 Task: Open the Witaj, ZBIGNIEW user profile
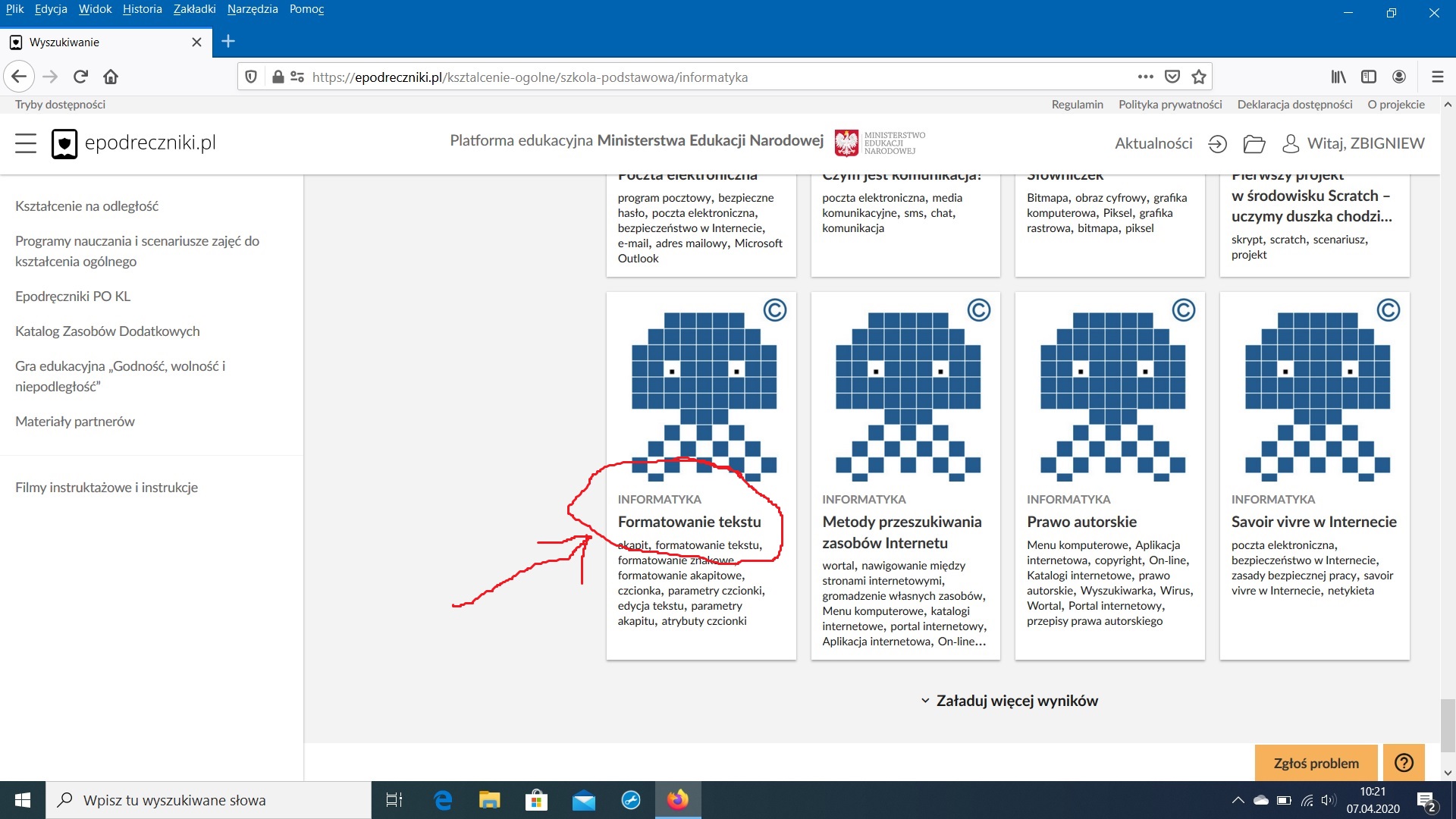(1353, 143)
